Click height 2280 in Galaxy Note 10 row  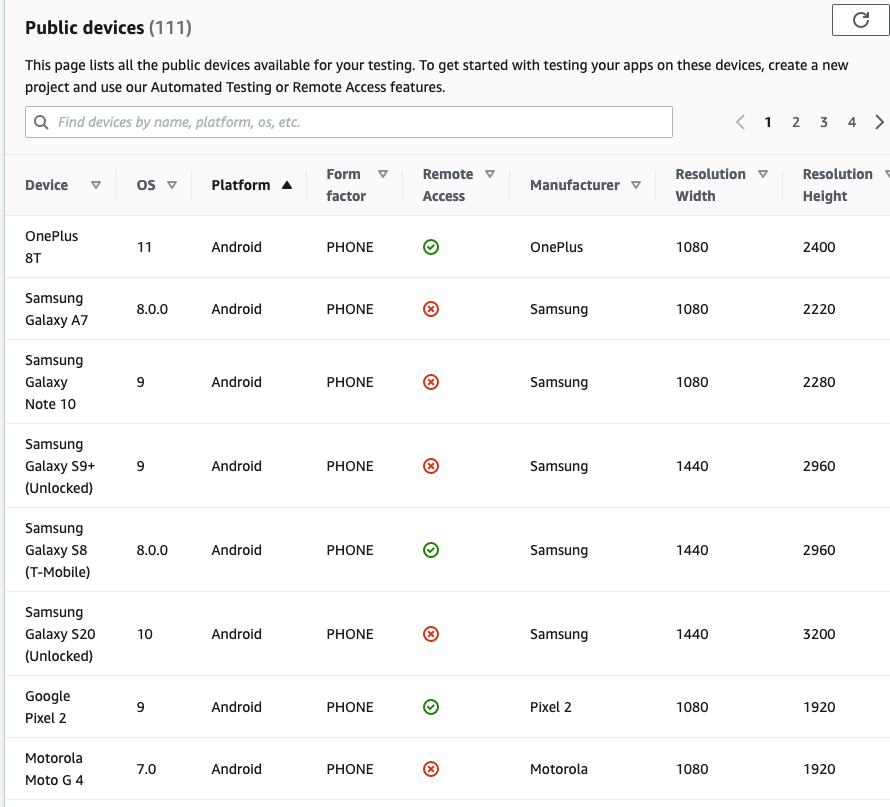pyautogui.click(x=818, y=382)
